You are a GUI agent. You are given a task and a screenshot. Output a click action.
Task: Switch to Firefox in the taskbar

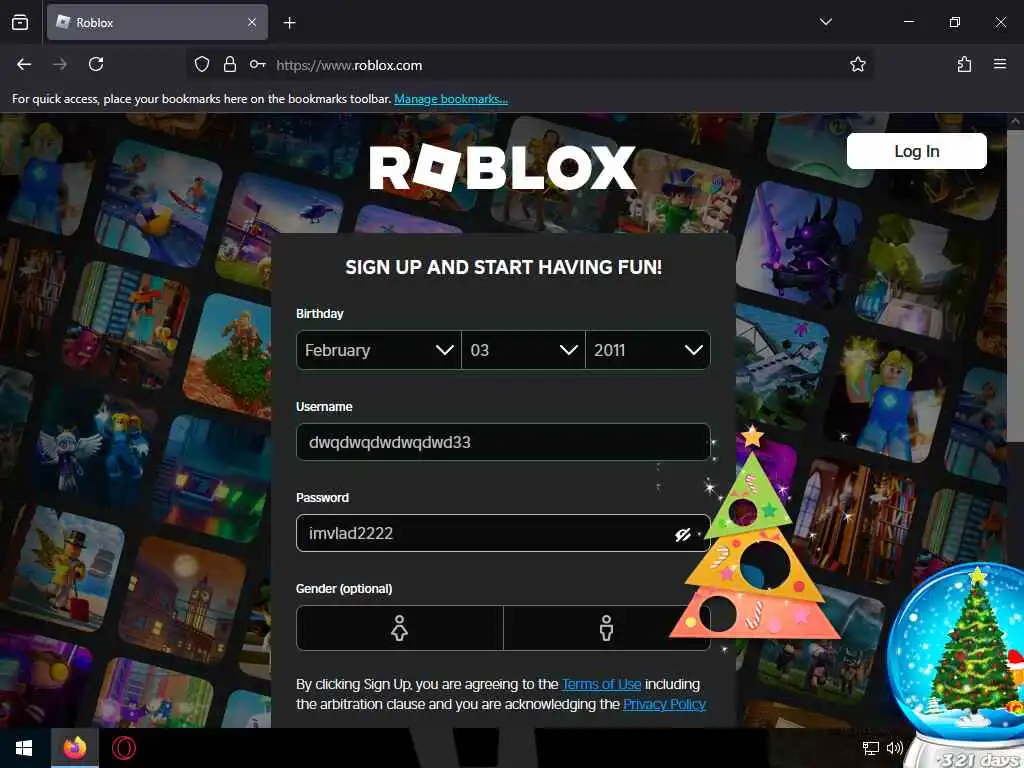pos(75,748)
